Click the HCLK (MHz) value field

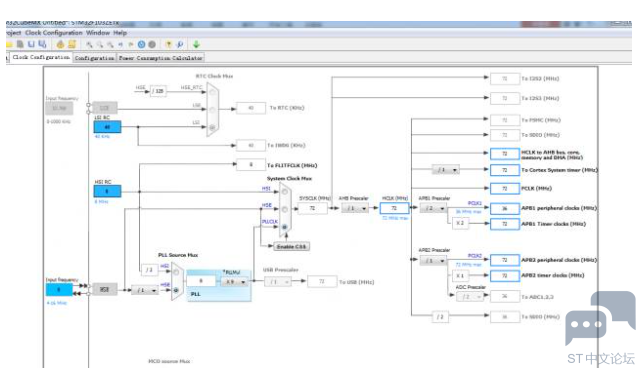tap(394, 208)
